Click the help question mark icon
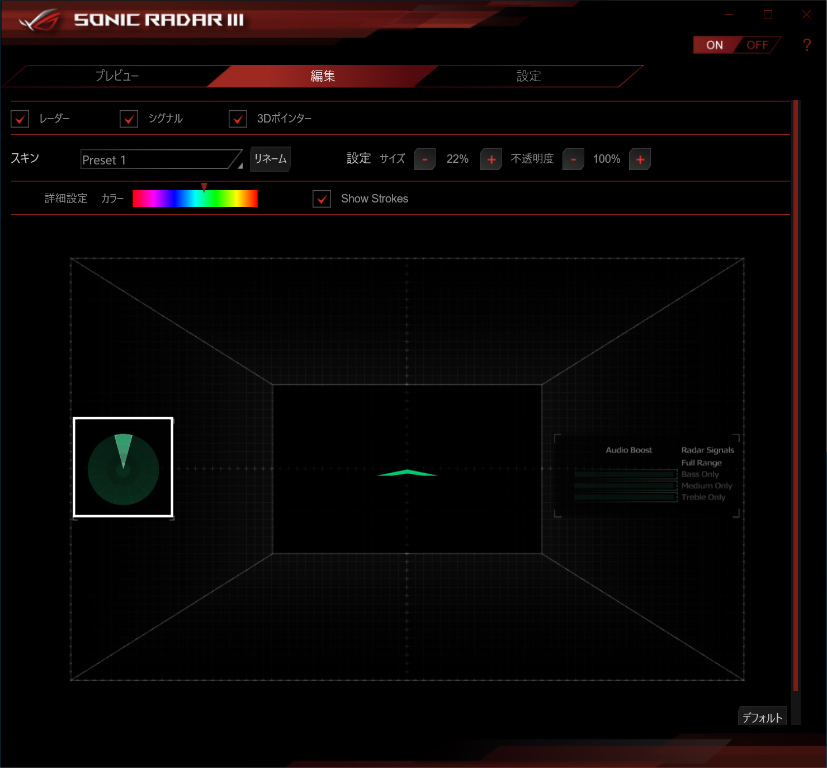This screenshot has height=768, width=827. (x=806, y=45)
